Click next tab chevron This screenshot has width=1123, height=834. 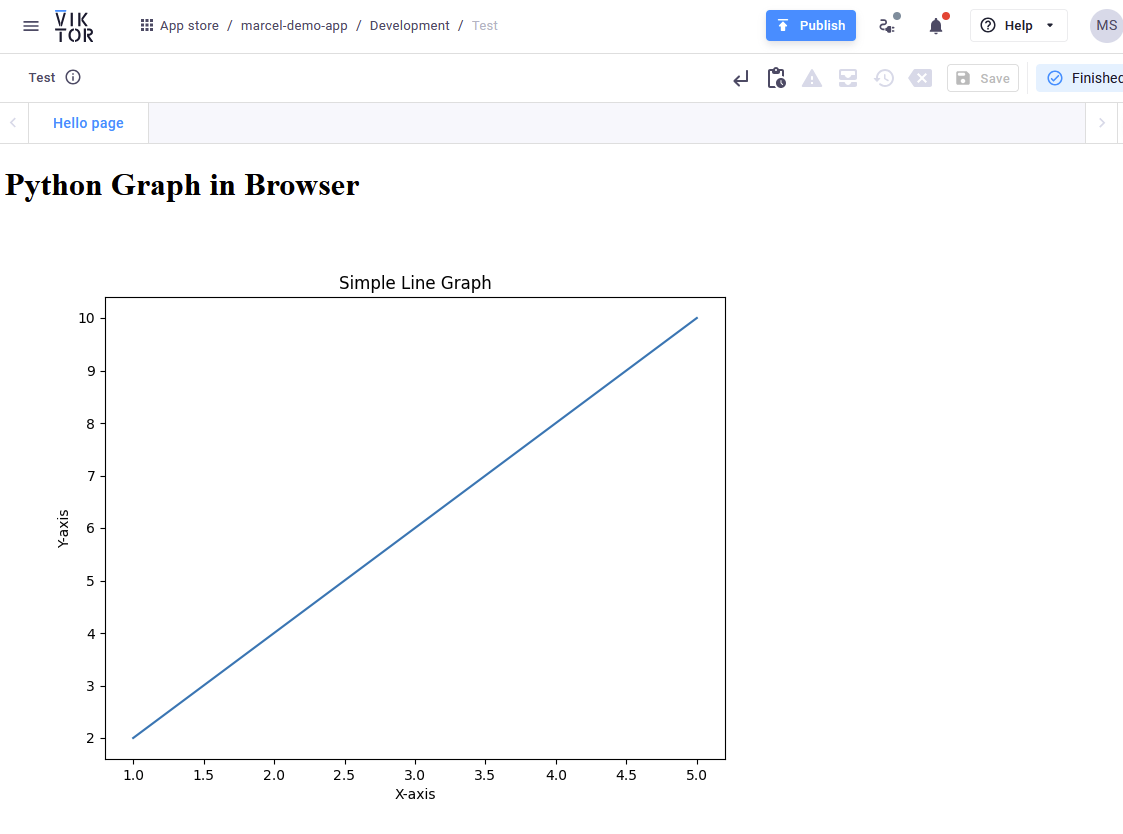[x=1102, y=123]
